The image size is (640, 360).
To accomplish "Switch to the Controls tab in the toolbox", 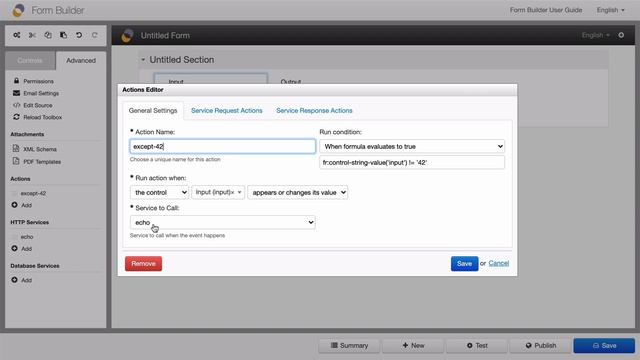I will point(30,60).
